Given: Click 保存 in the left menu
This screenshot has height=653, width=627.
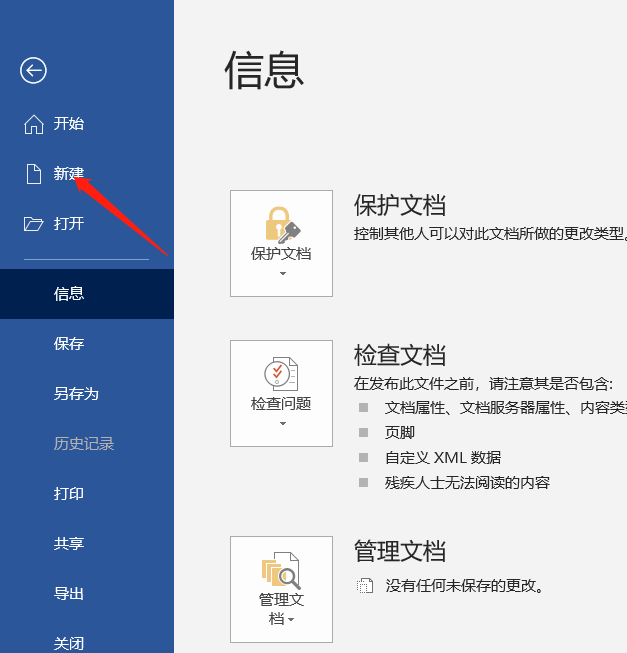Looking at the screenshot, I should click(x=69, y=344).
